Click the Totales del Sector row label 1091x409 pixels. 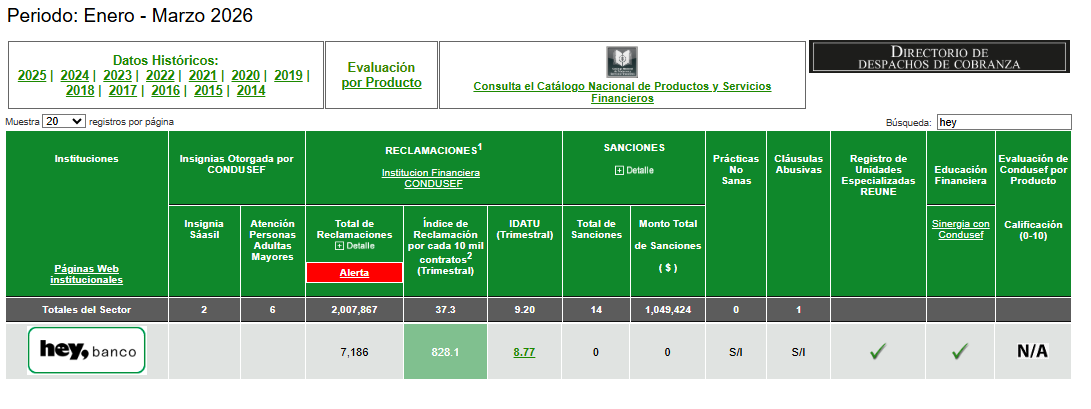click(86, 310)
